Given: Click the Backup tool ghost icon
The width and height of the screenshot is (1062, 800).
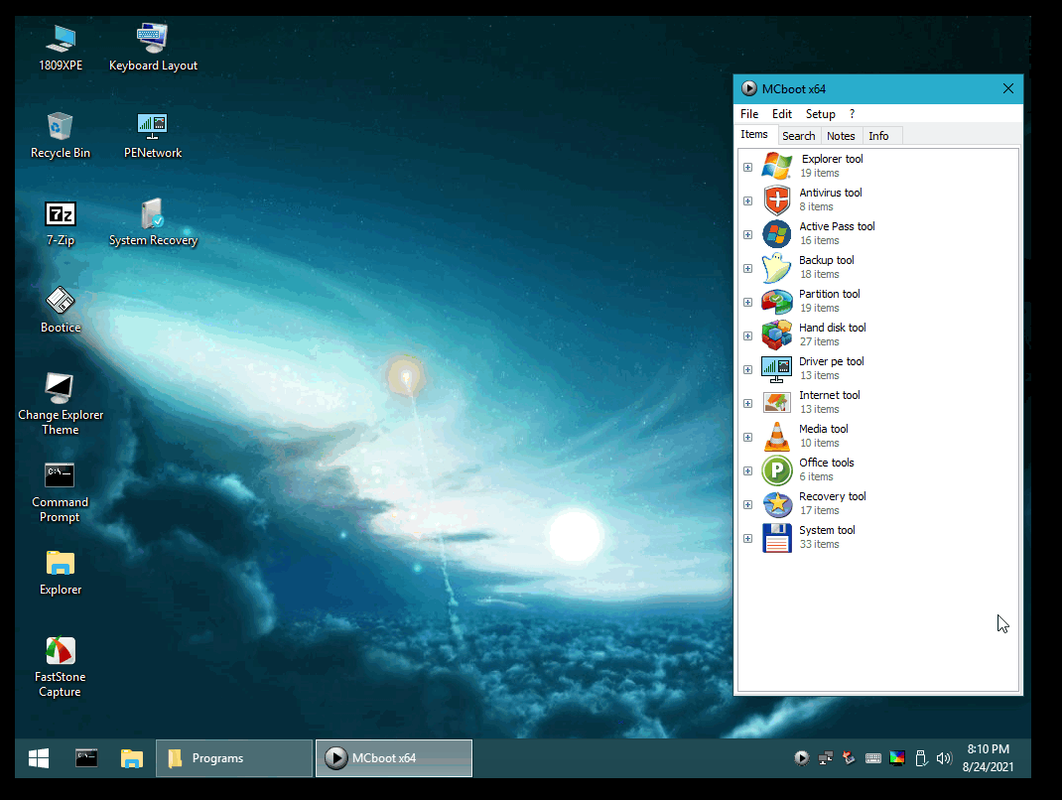Looking at the screenshot, I should [776, 268].
